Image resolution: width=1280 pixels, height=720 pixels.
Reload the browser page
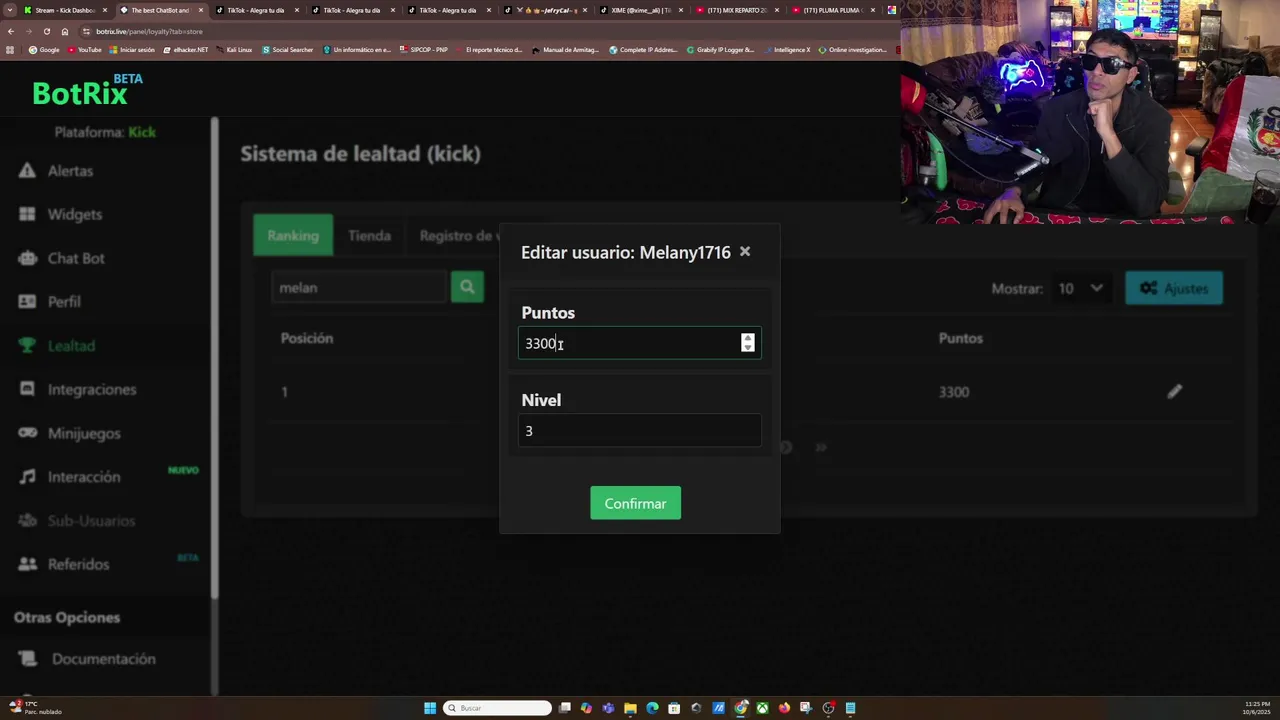[x=46, y=31]
